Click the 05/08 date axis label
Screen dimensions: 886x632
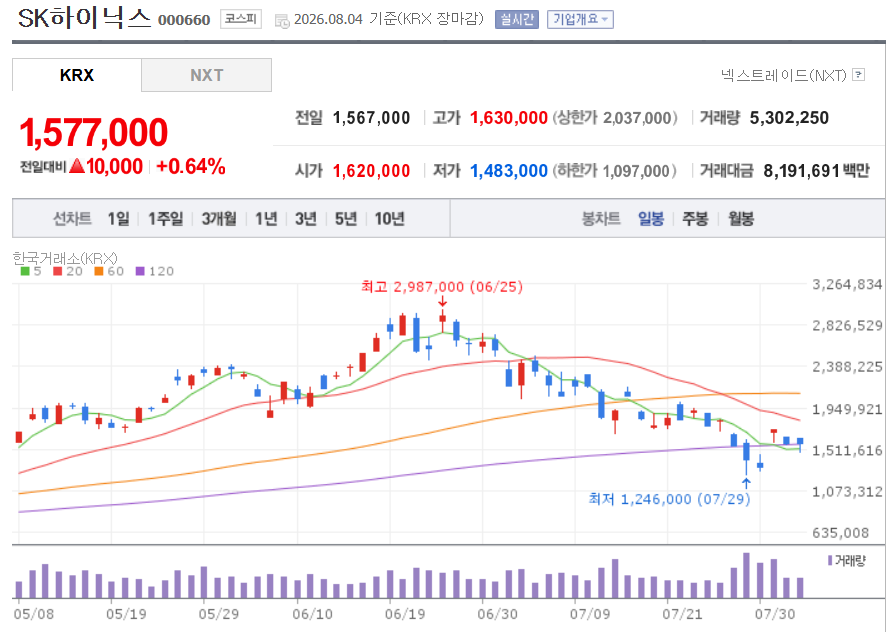click(x=34, y=614)
